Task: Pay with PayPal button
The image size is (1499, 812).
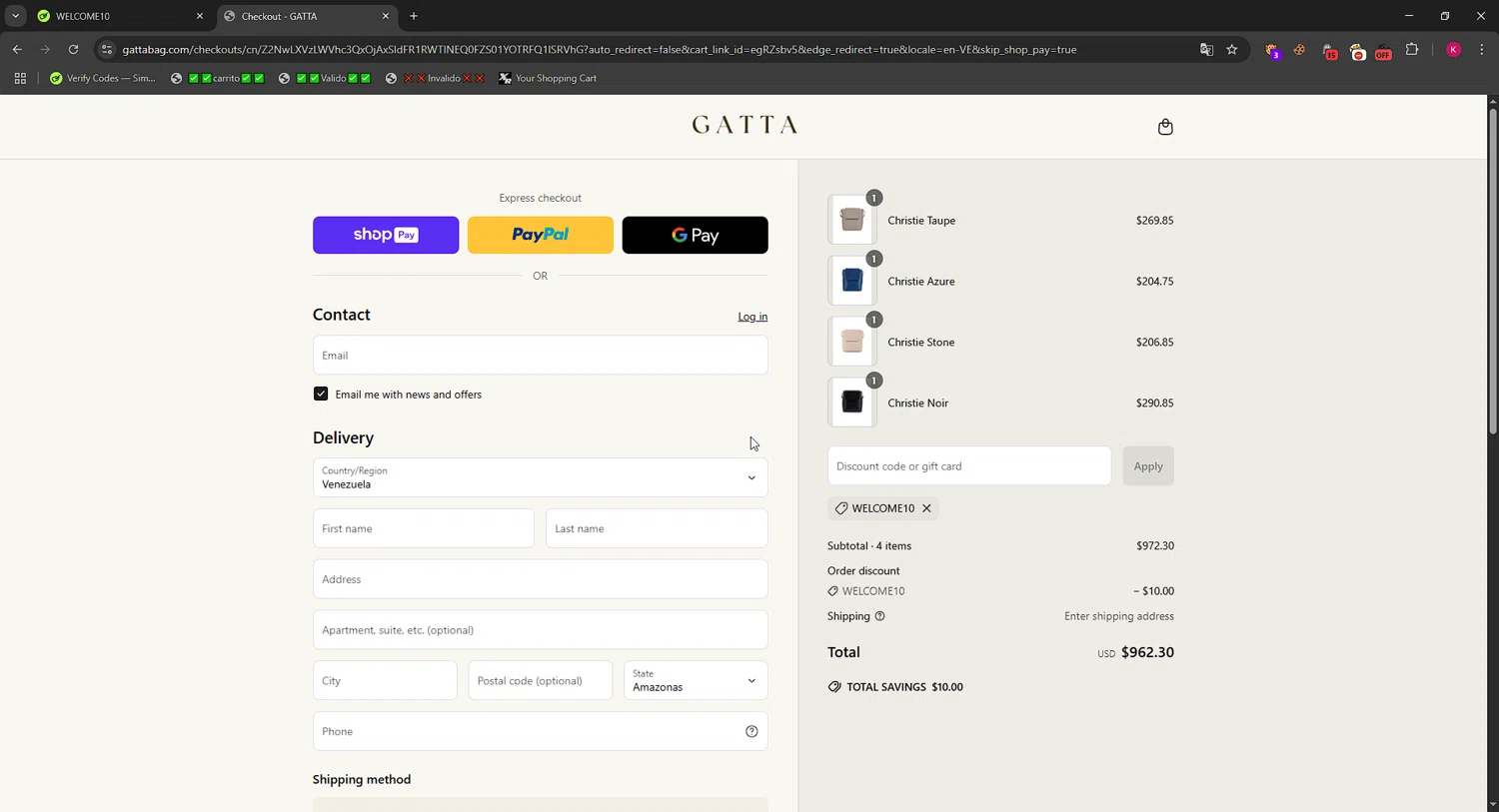Action: (x=540, y=235)
